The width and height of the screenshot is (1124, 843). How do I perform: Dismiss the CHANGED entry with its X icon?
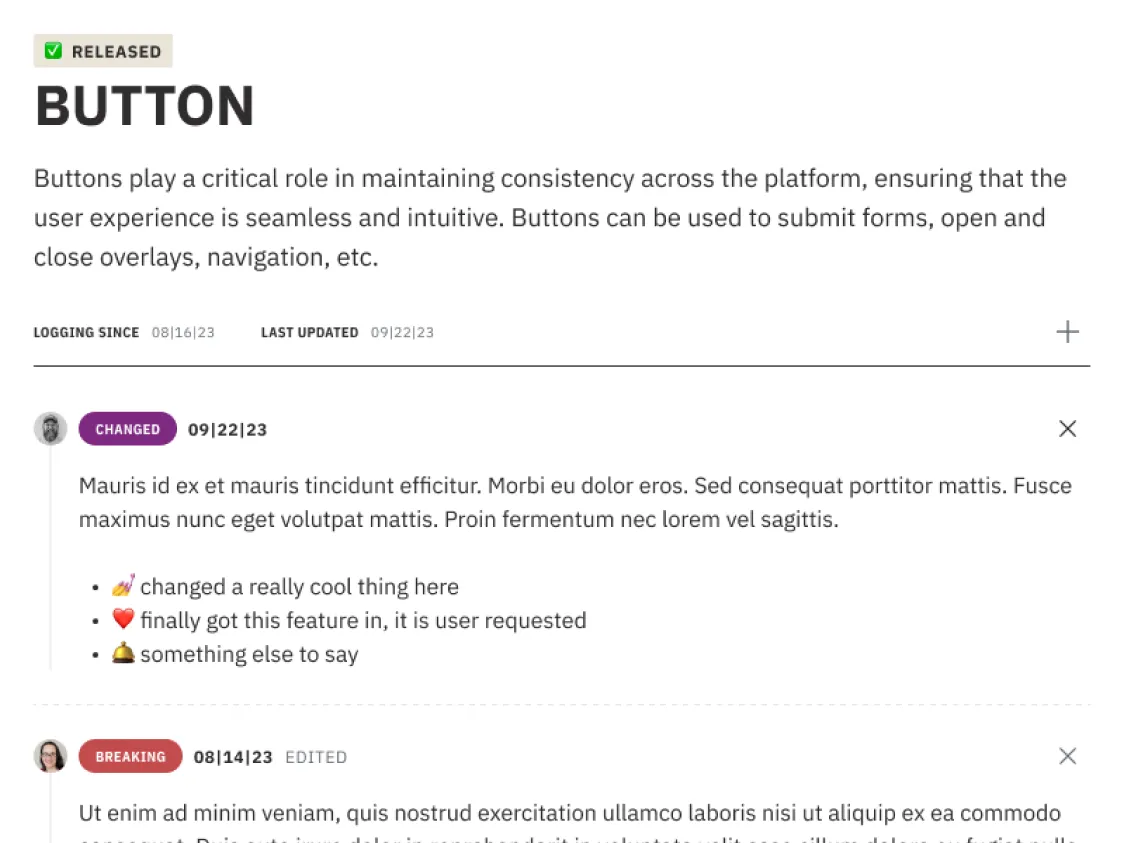[x=1067, y=429]
